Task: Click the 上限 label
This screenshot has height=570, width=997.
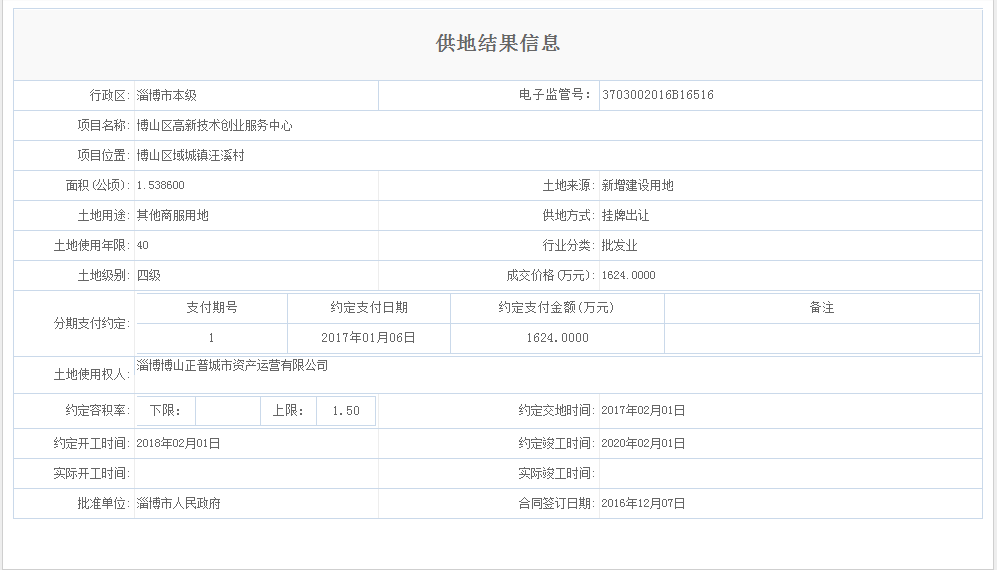Action: pyautogui.click(x=288, y=410)
